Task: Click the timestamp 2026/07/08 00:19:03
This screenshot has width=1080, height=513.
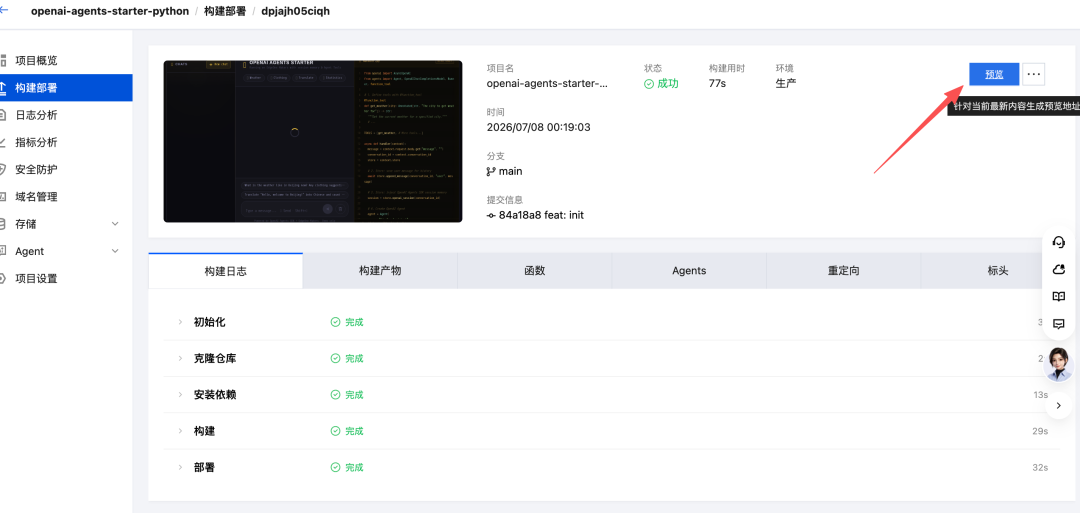Action: tap(539, 127)
